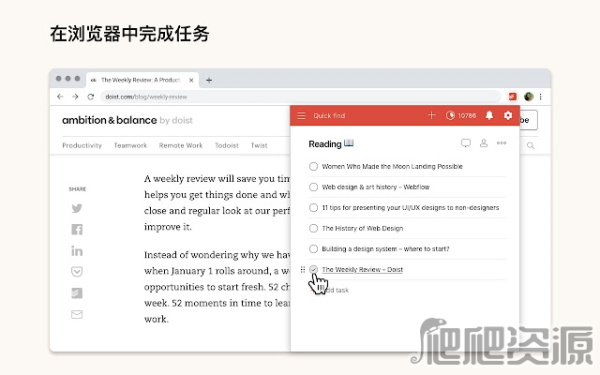Image resolution: width=600 pixels, height=375 pixels.
Task: Click the browser address bar doist.com
Action: [300, 97]
